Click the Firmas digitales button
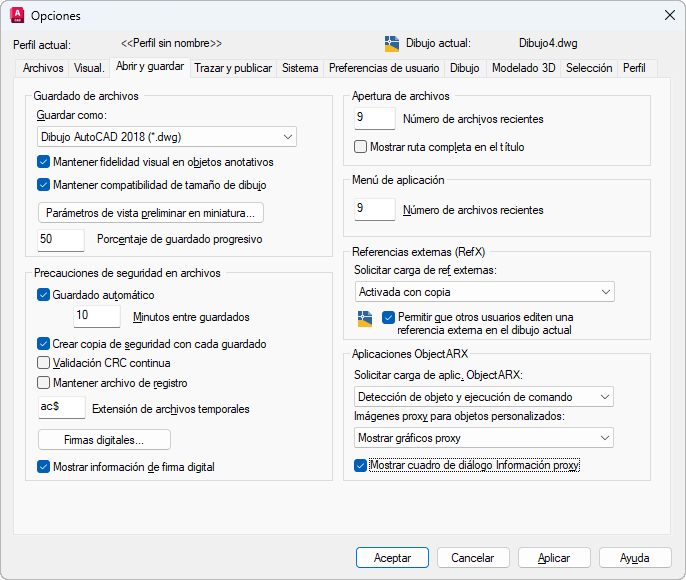 (x=104, y=440)
